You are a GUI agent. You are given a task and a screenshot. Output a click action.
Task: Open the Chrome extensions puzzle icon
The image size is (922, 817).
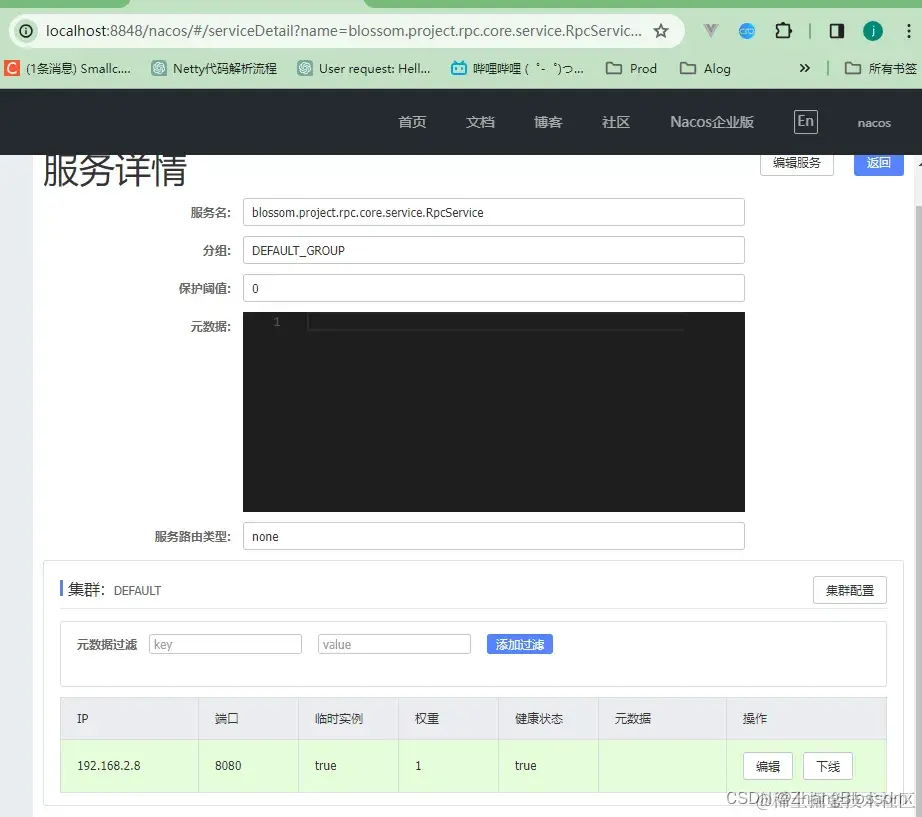(x=783, y=31)
